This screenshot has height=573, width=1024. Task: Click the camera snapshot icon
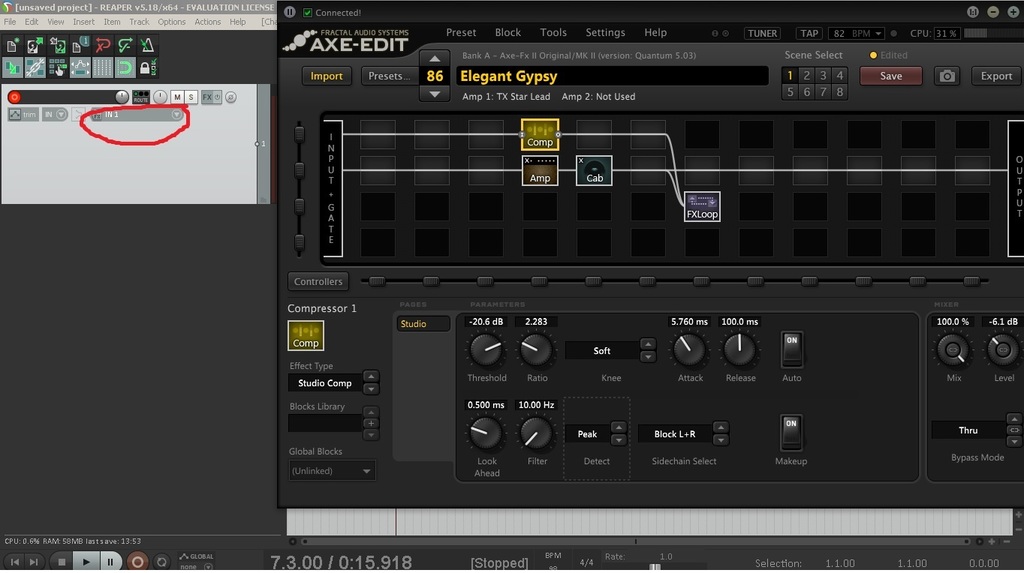947,76
